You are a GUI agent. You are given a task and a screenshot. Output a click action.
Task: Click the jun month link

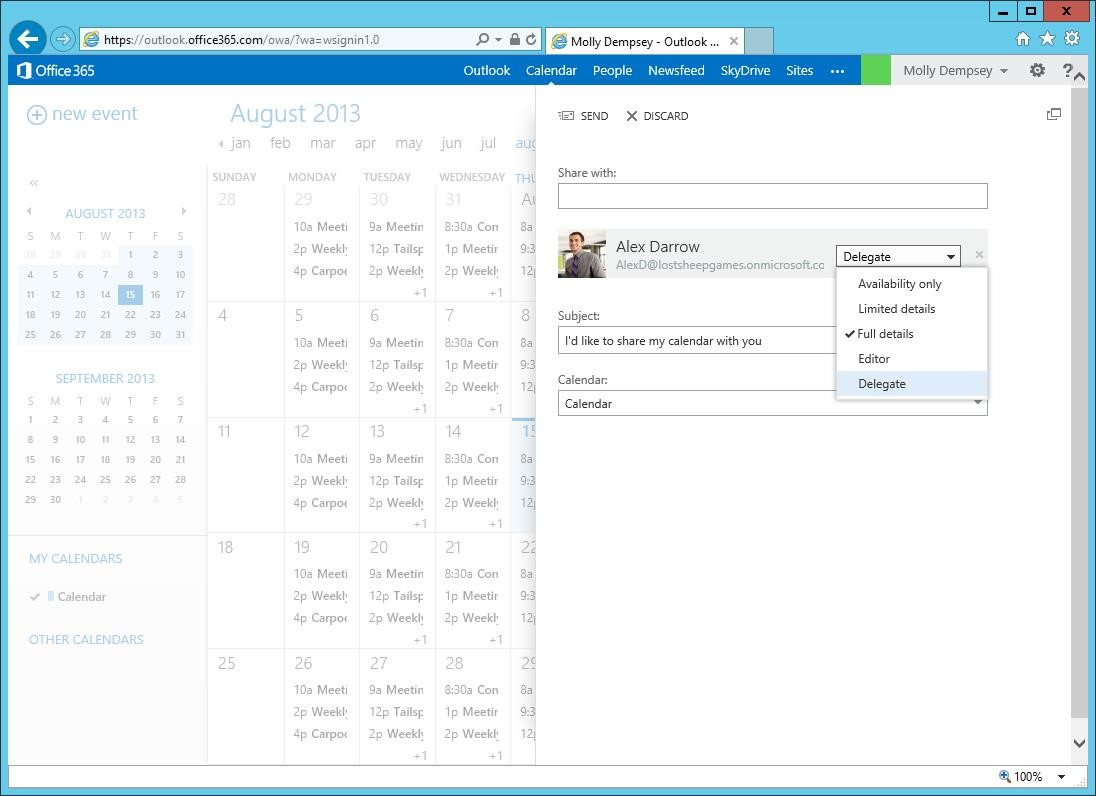[x=451, y=143]
